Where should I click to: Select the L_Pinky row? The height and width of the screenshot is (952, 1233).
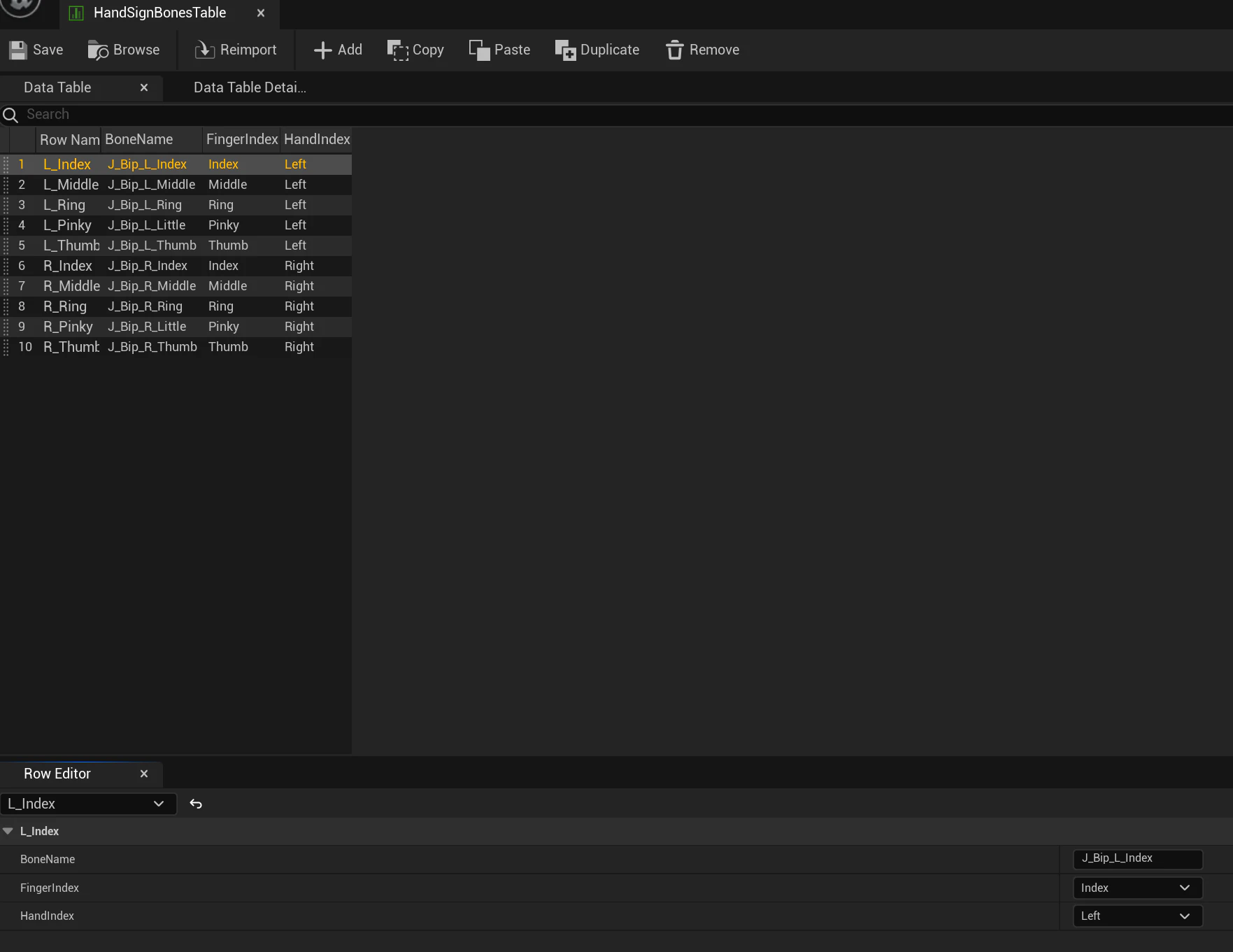pyautogui.click(x=176, y=225)
